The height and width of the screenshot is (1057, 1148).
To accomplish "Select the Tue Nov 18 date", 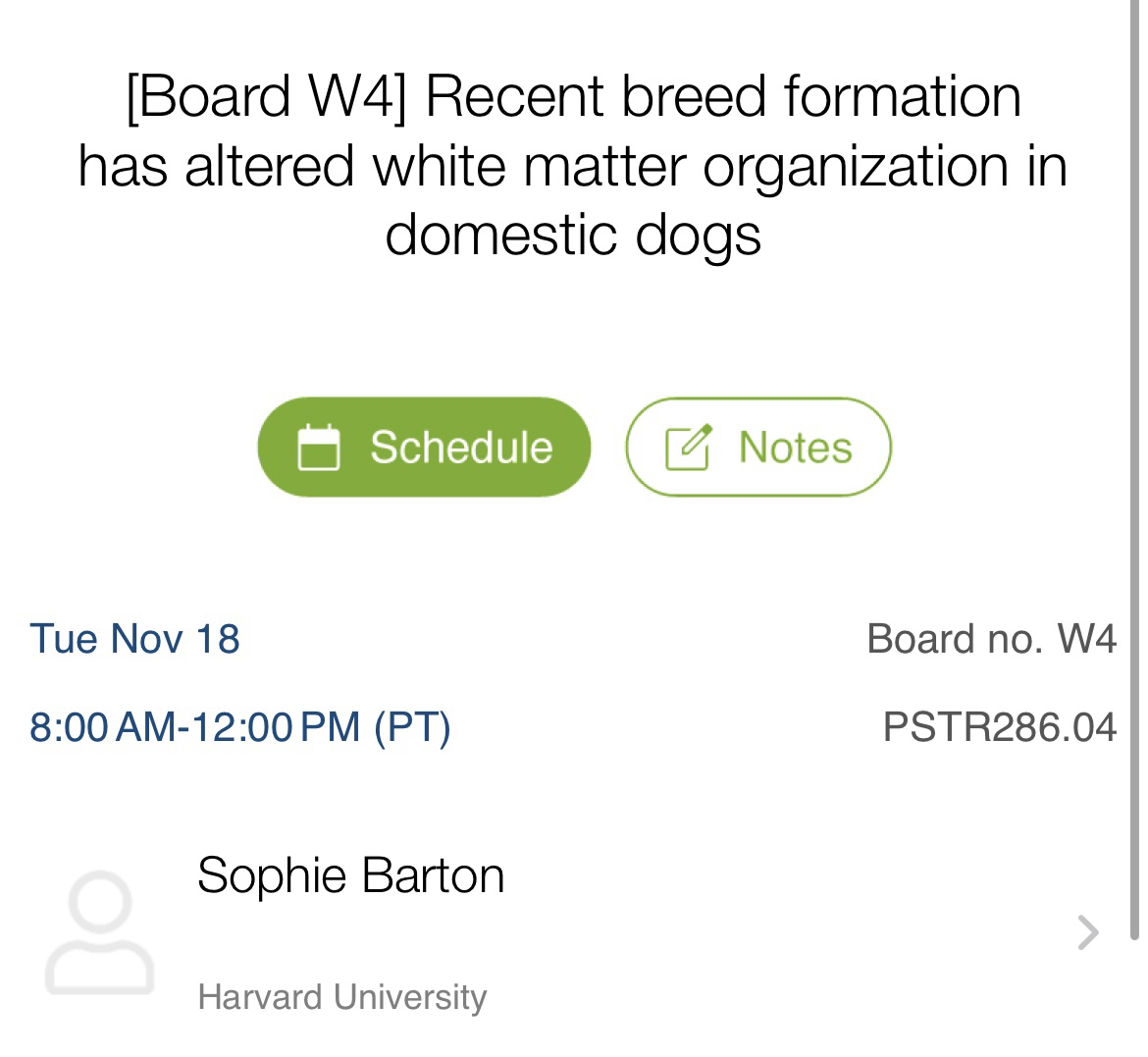I will [135, 639].
